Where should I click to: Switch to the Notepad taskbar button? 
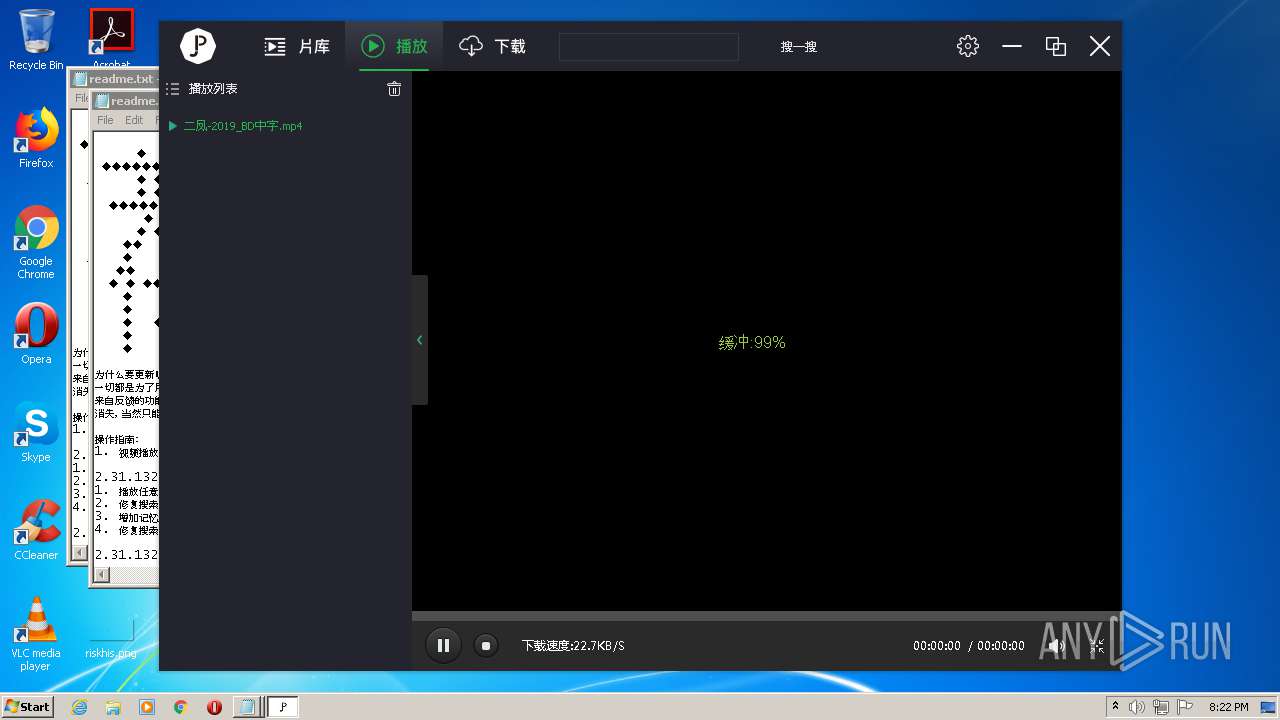coord(247,707)
